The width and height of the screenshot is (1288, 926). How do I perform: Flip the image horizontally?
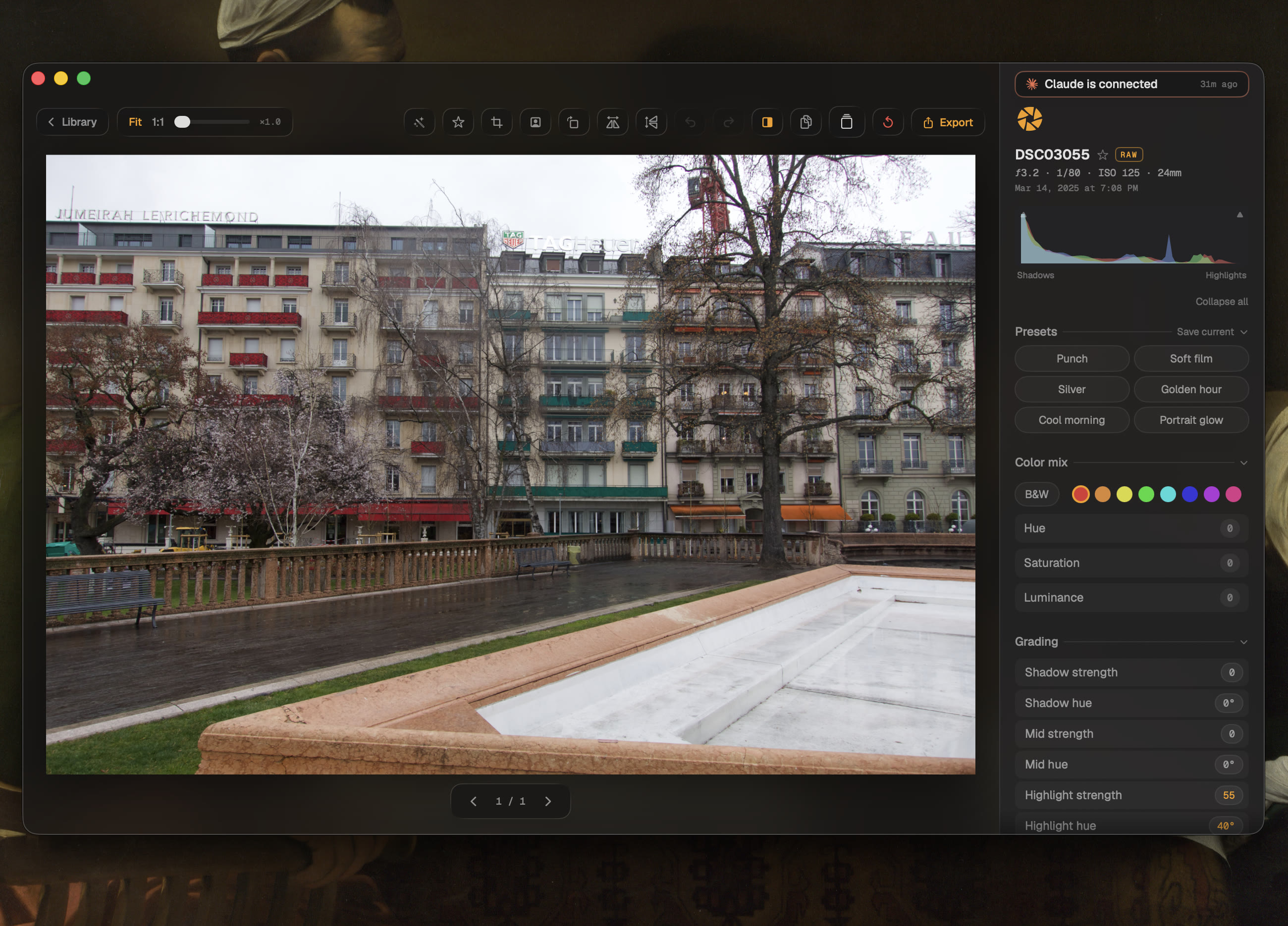pos(612,122)
